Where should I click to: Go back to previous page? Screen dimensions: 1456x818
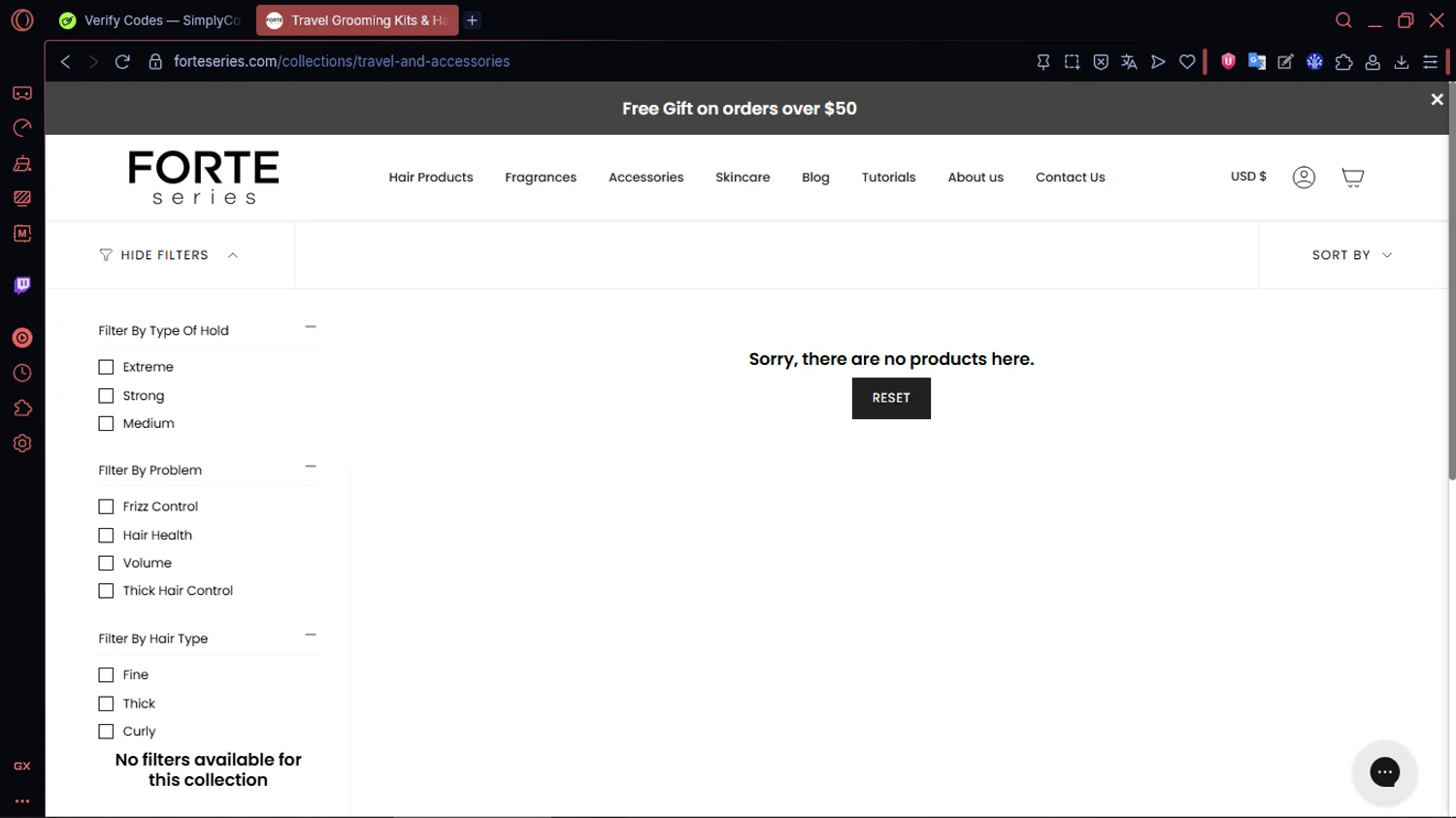[x=65, y=61]
